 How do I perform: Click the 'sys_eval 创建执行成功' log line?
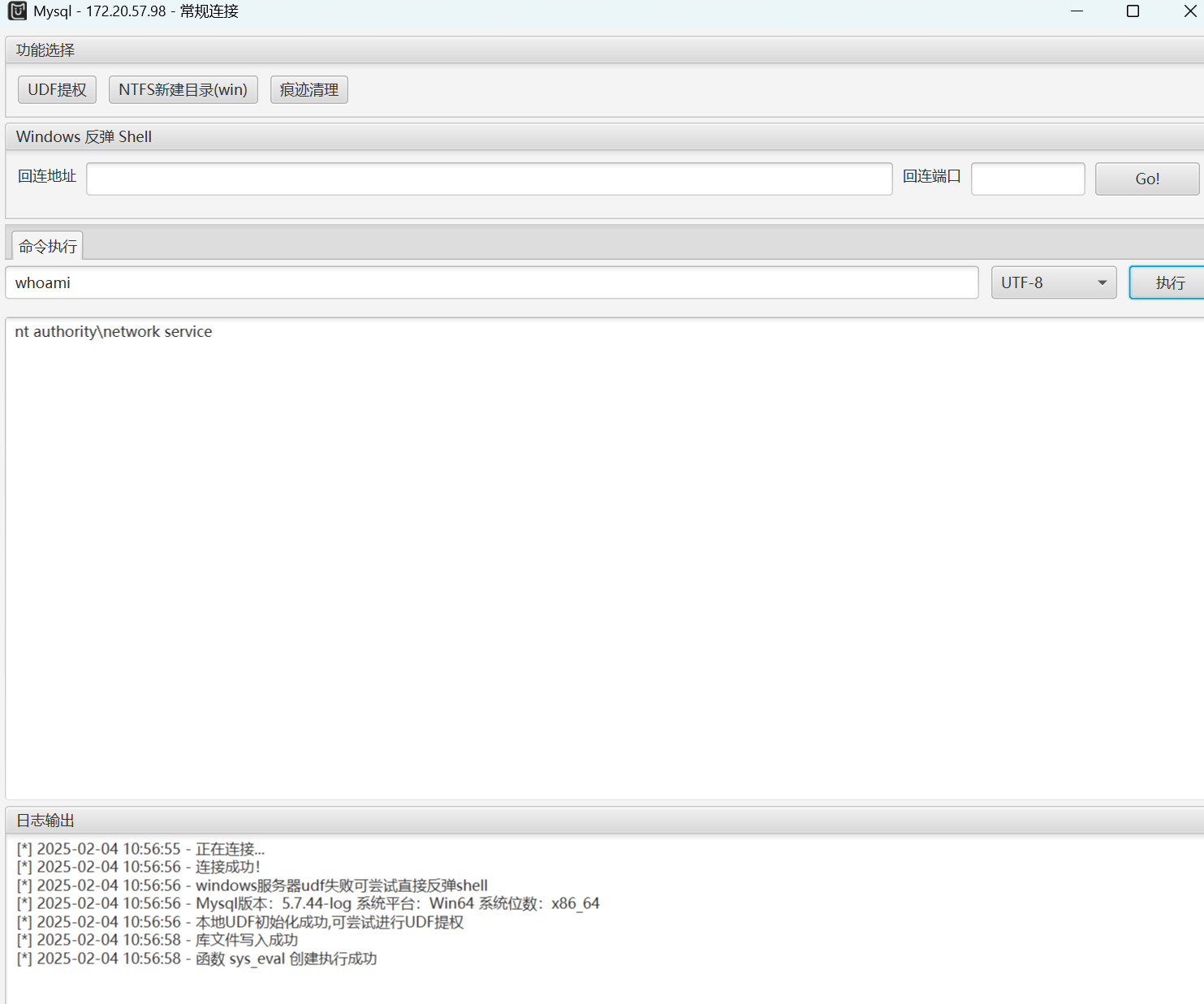click(x=196, y=959)
